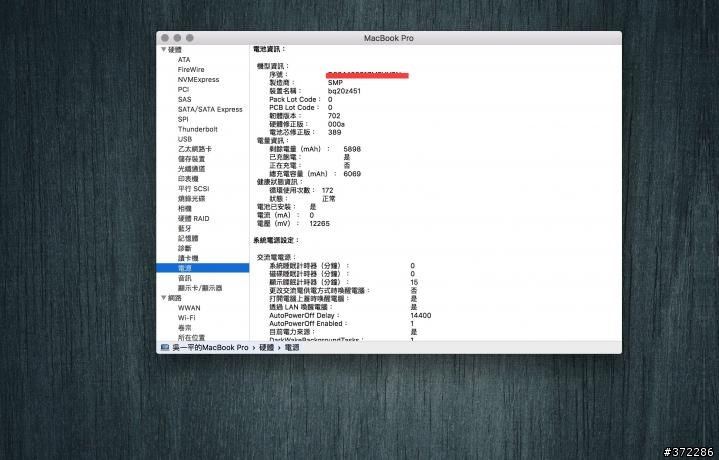Click 硬體 in the bottom path bar
This screenshot has height=460, width=719.
pyautogui.click(x=266, y=348)
